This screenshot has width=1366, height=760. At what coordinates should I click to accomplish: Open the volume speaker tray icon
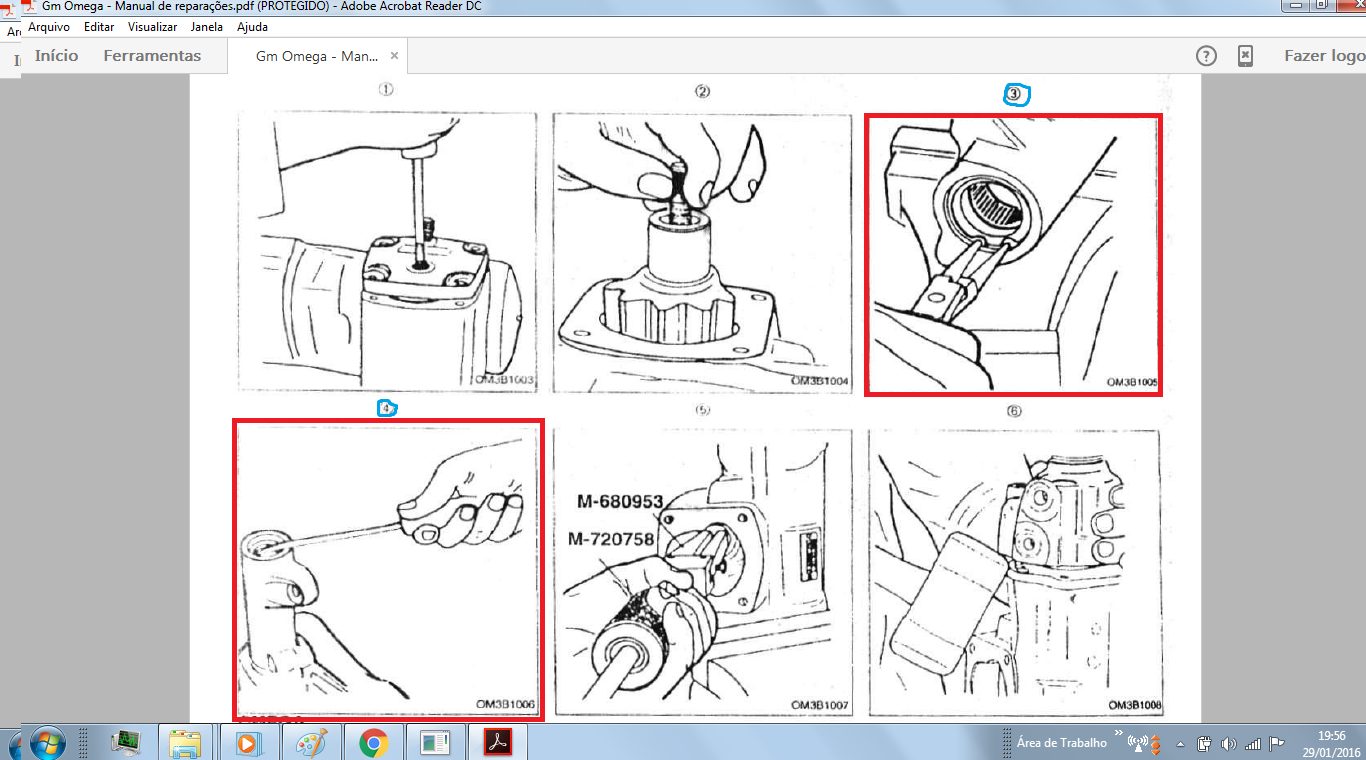coord(1228,744)
